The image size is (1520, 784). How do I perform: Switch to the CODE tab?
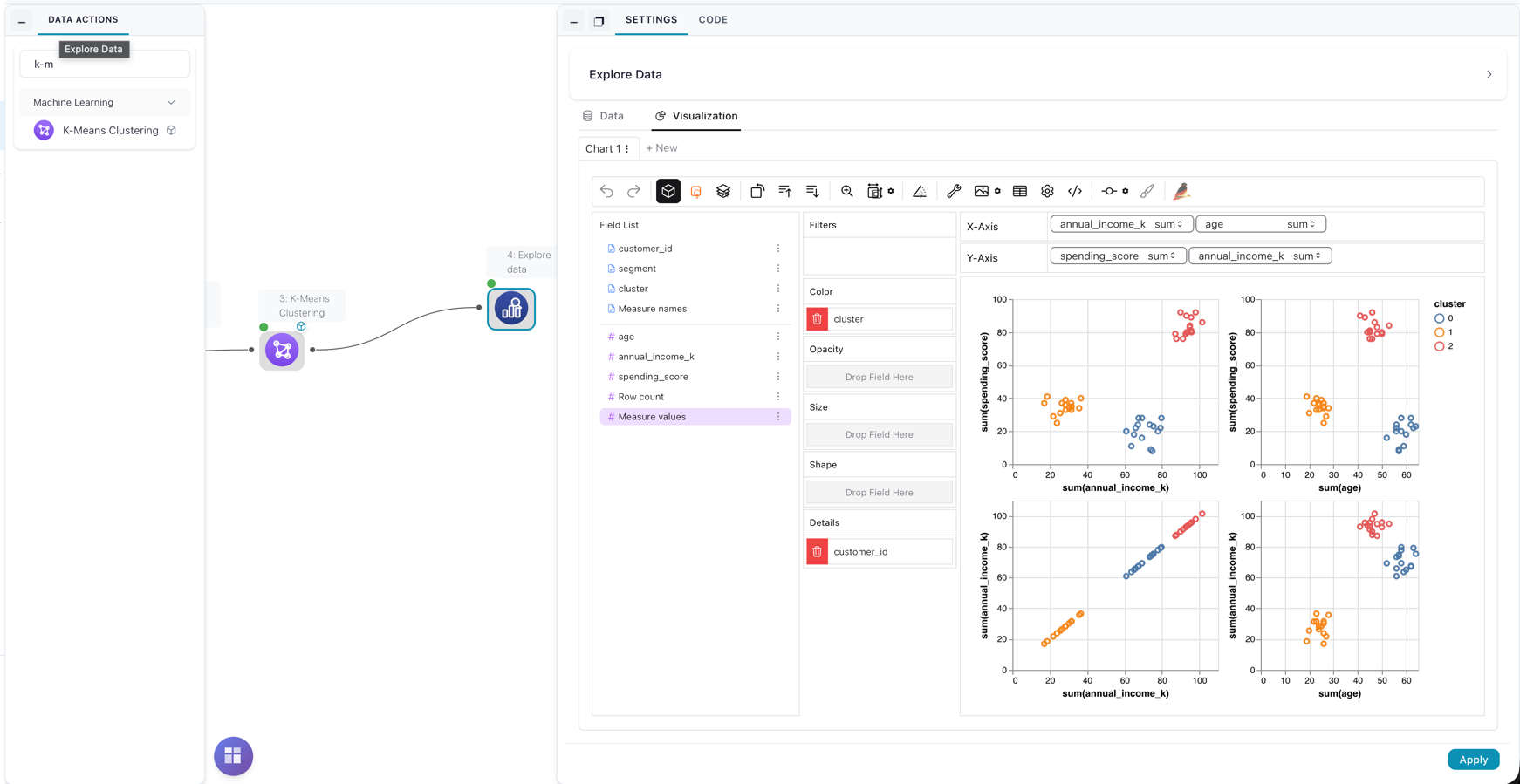pyautogui.click(x=713, y=19)
